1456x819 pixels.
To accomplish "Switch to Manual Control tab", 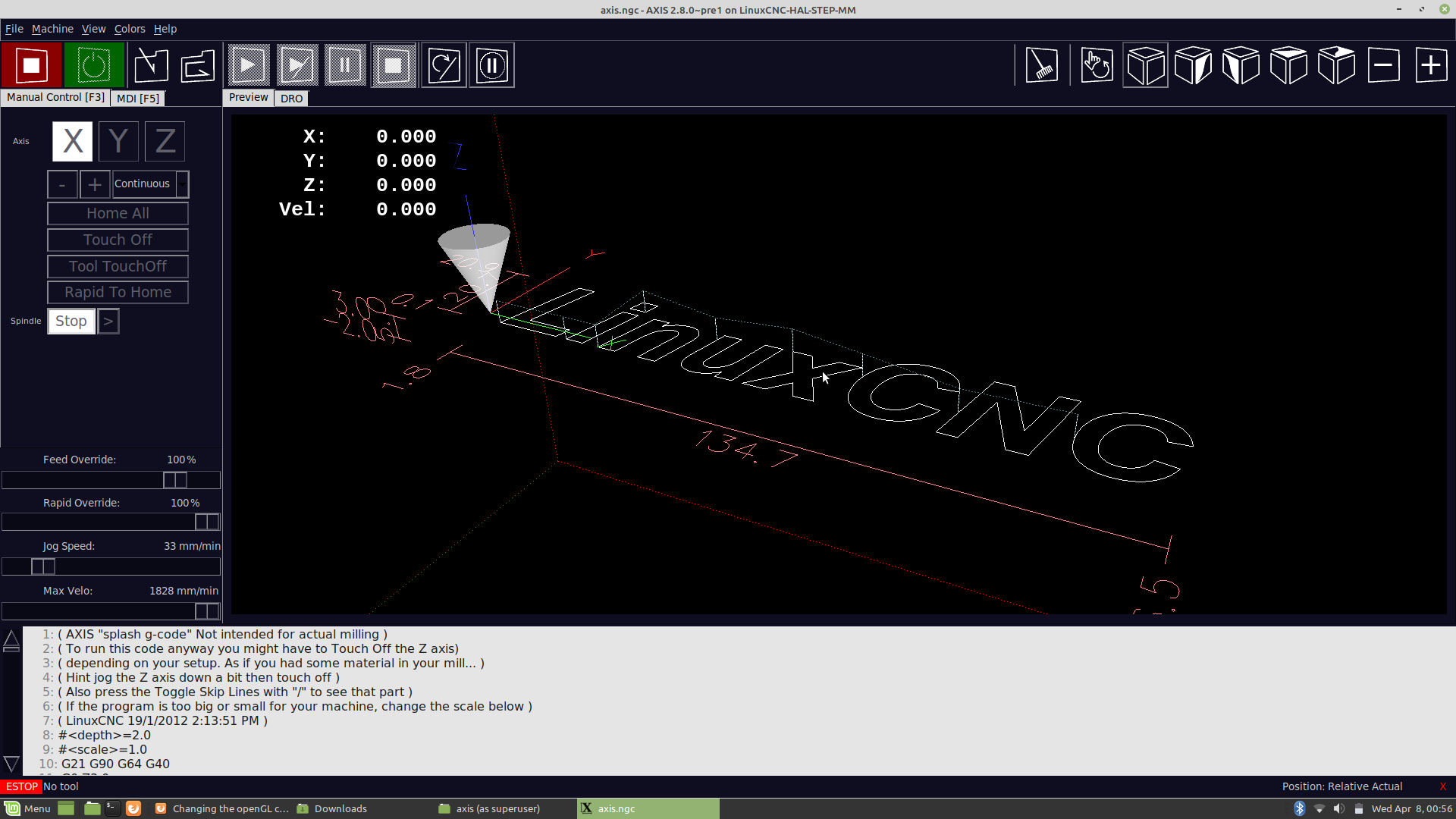I will pos(55,97).
